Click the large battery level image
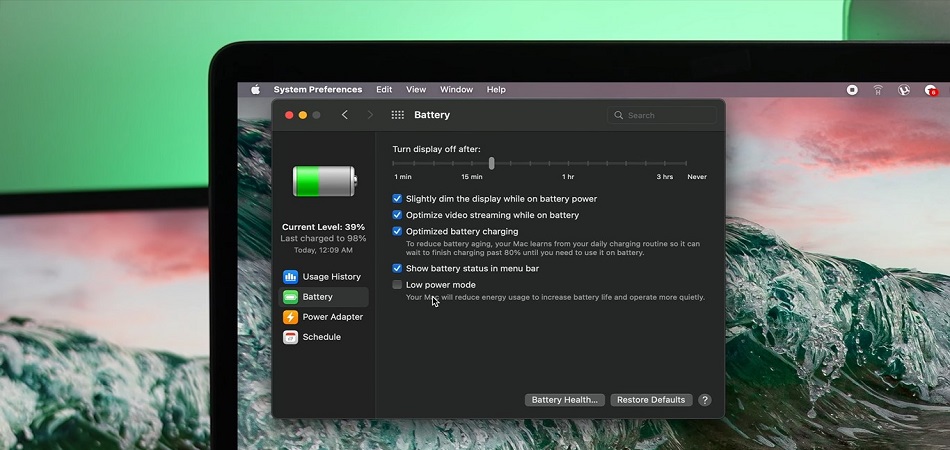The image size is (950, 450). click(x=325, y=181)
